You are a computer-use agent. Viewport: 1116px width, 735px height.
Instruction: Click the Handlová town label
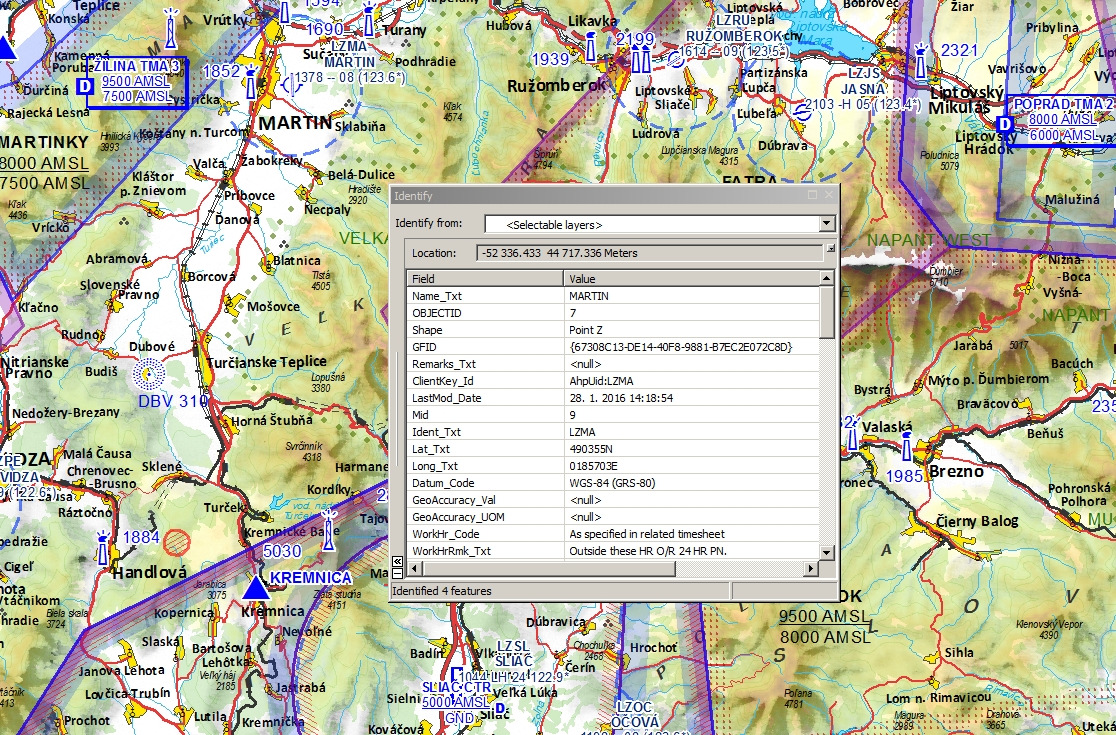(149, 572)
